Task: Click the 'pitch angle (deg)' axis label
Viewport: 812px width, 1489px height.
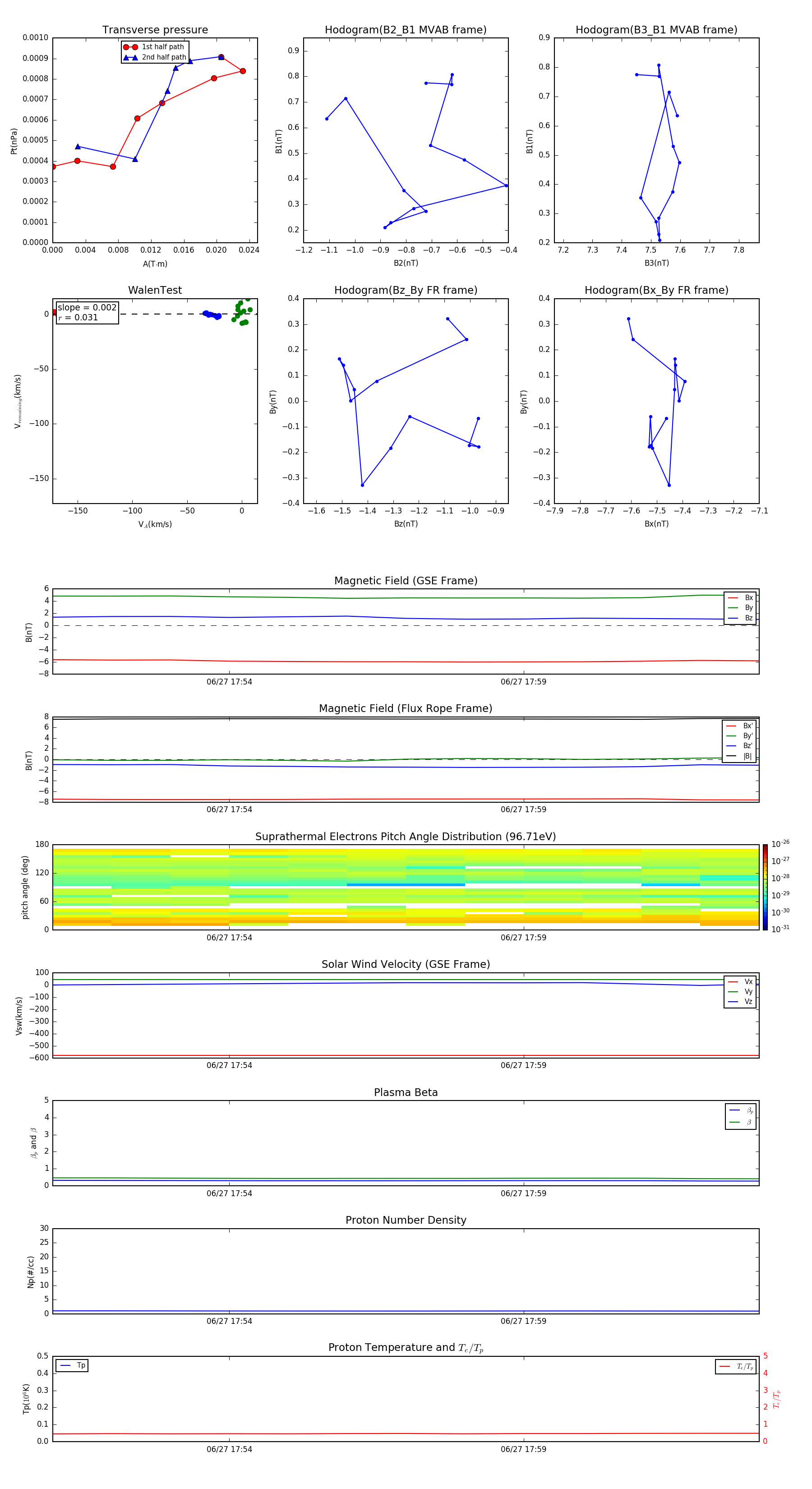Action: point(25,887)
